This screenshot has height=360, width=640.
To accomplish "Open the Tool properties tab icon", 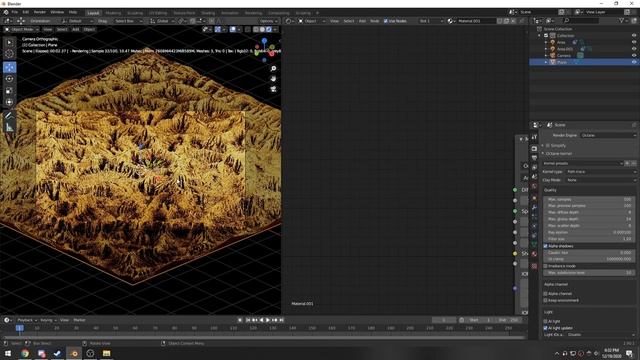I will (534, 137).
